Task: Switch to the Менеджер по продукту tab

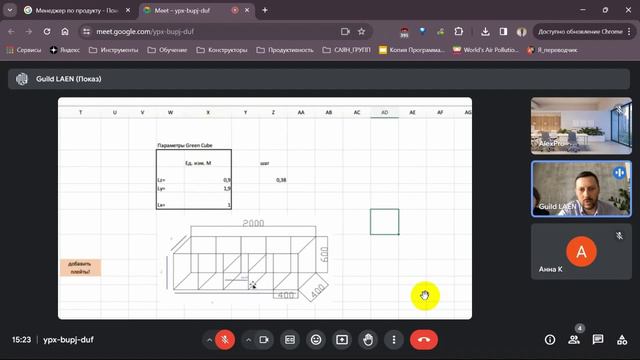Action: 76,11
